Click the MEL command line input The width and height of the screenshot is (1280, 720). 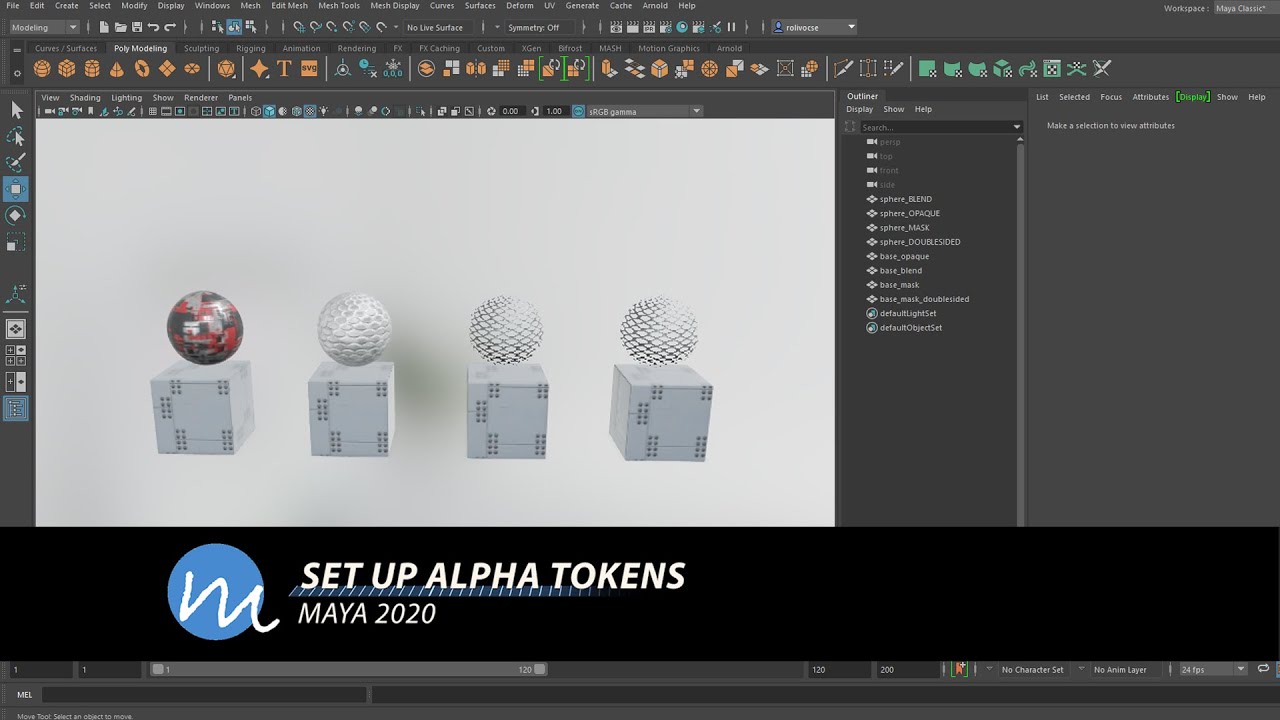tap(204, 694)
